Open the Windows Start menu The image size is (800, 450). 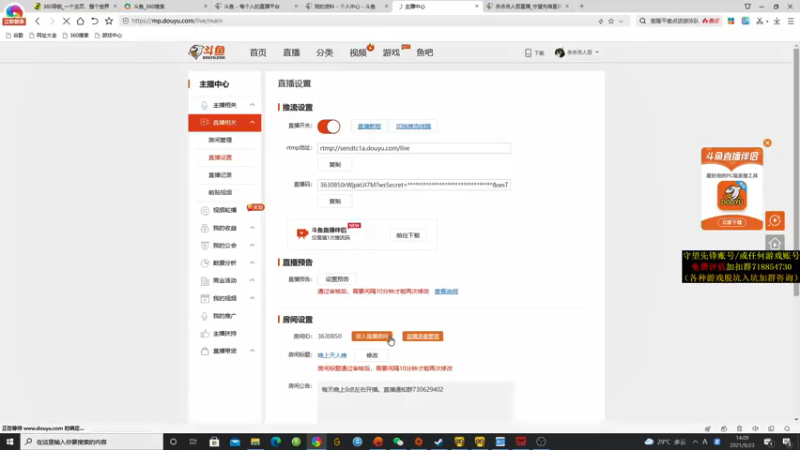[x=9, y=442]
